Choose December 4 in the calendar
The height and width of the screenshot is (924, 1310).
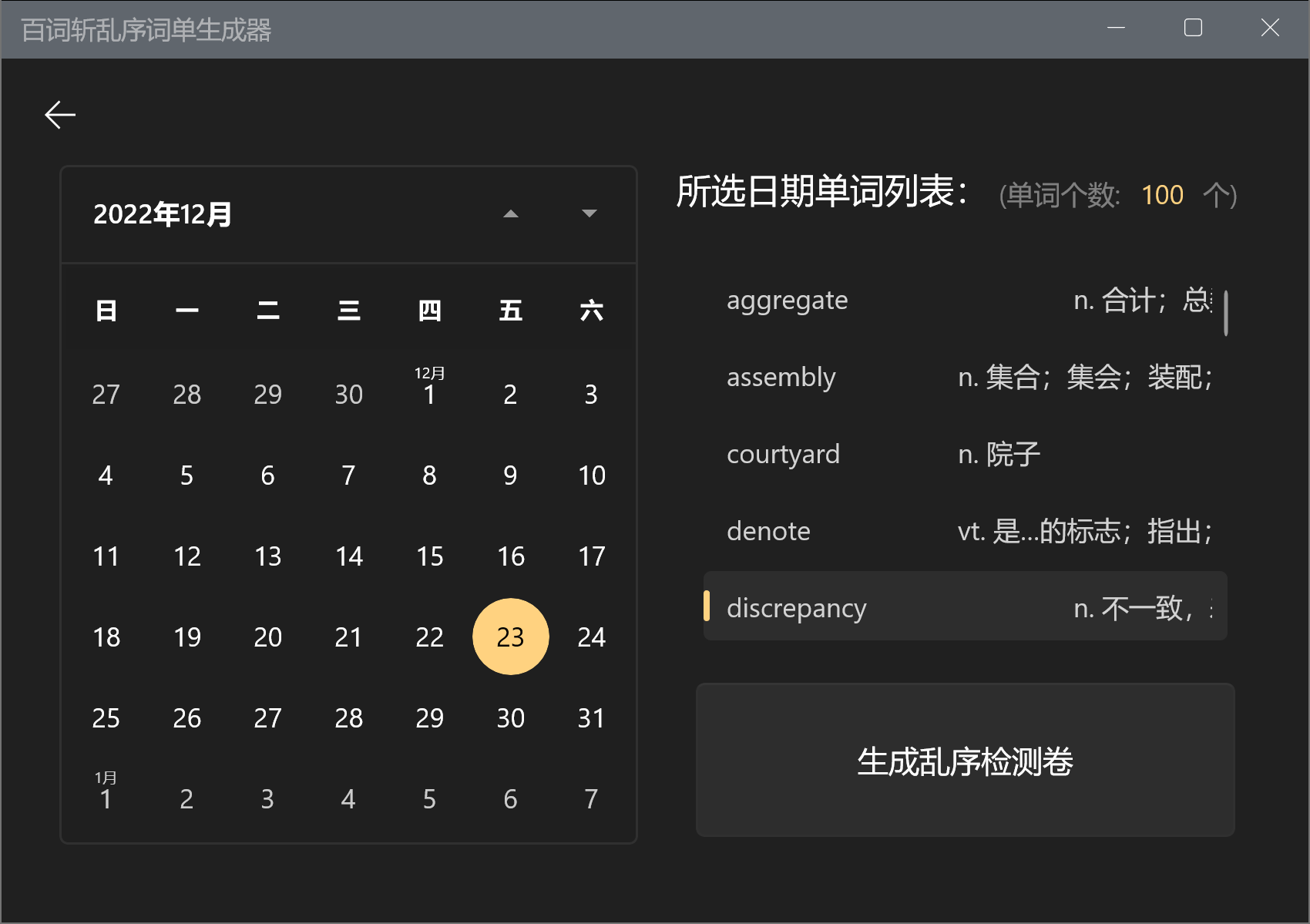(106, 475)
